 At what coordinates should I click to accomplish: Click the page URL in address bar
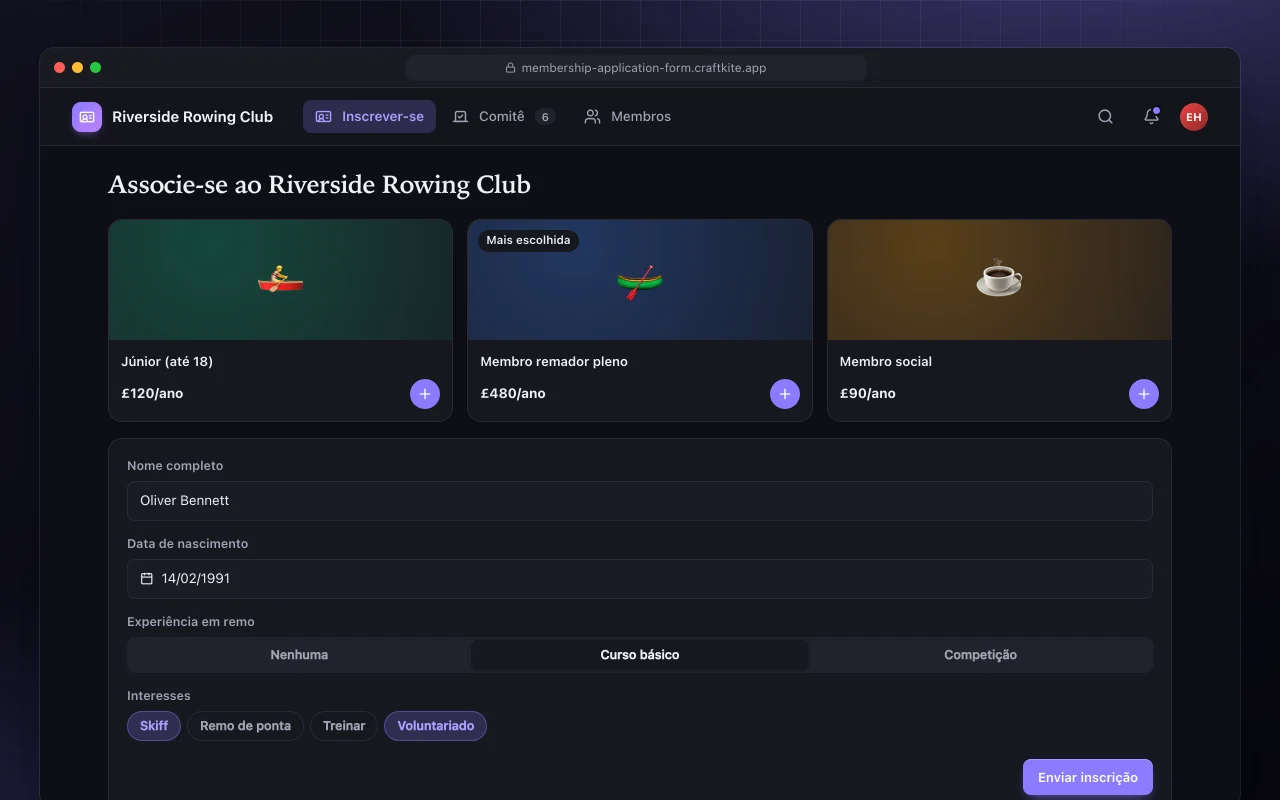pyautogui.click(x=644, y=68)
